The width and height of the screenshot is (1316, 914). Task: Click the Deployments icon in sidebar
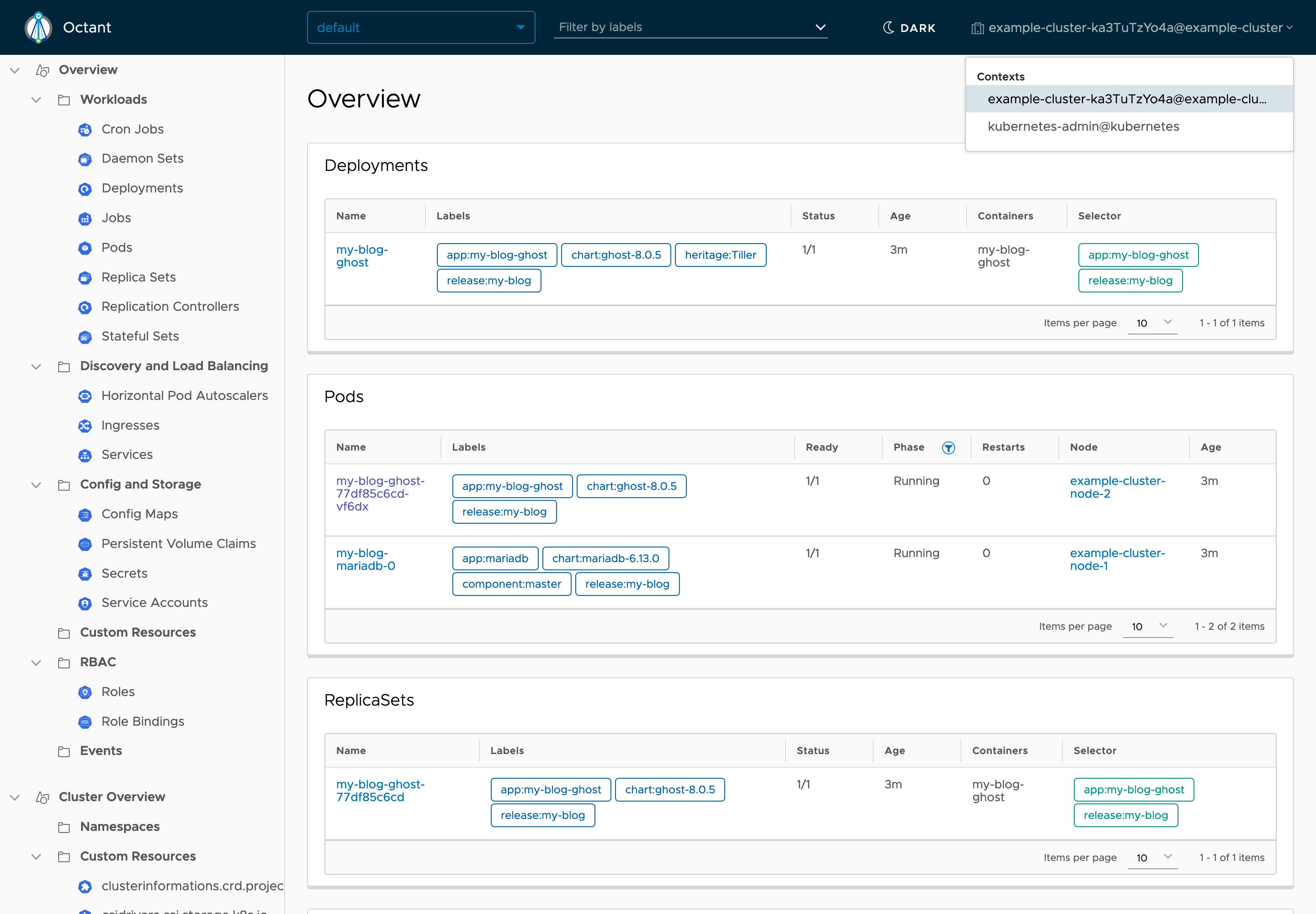click(85, 189)
